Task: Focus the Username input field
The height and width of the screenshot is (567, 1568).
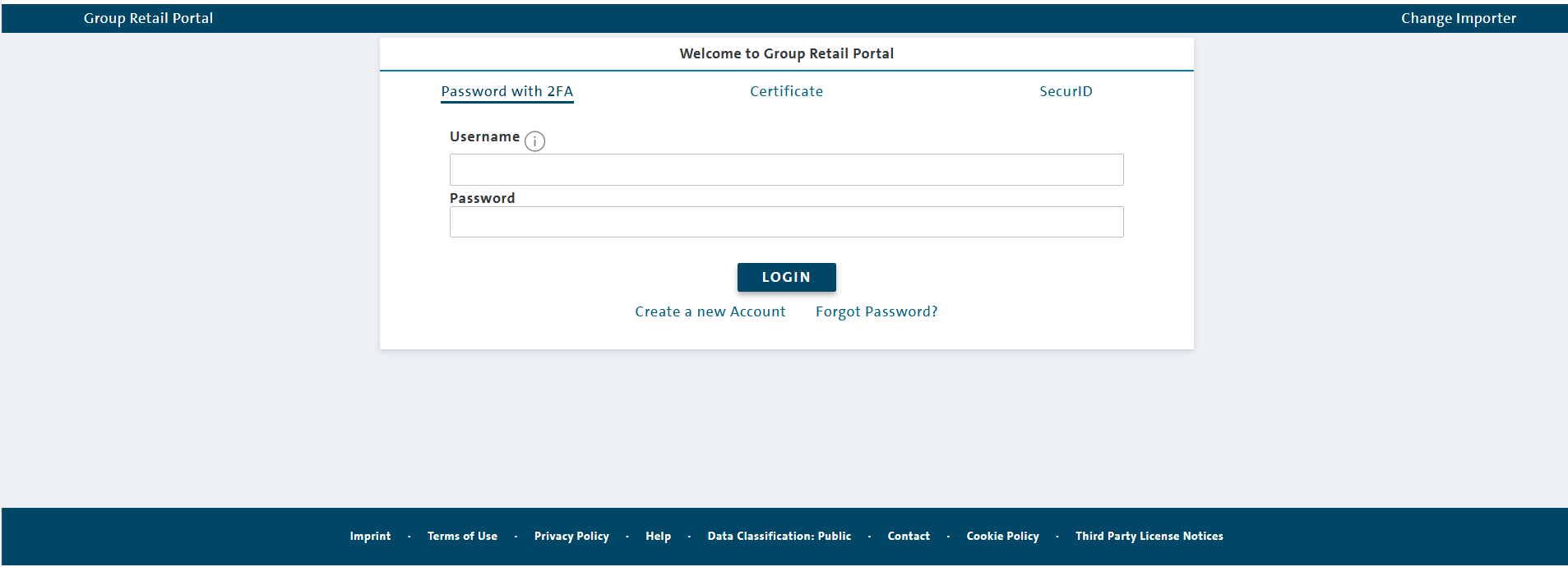Action: coord(786,169)
